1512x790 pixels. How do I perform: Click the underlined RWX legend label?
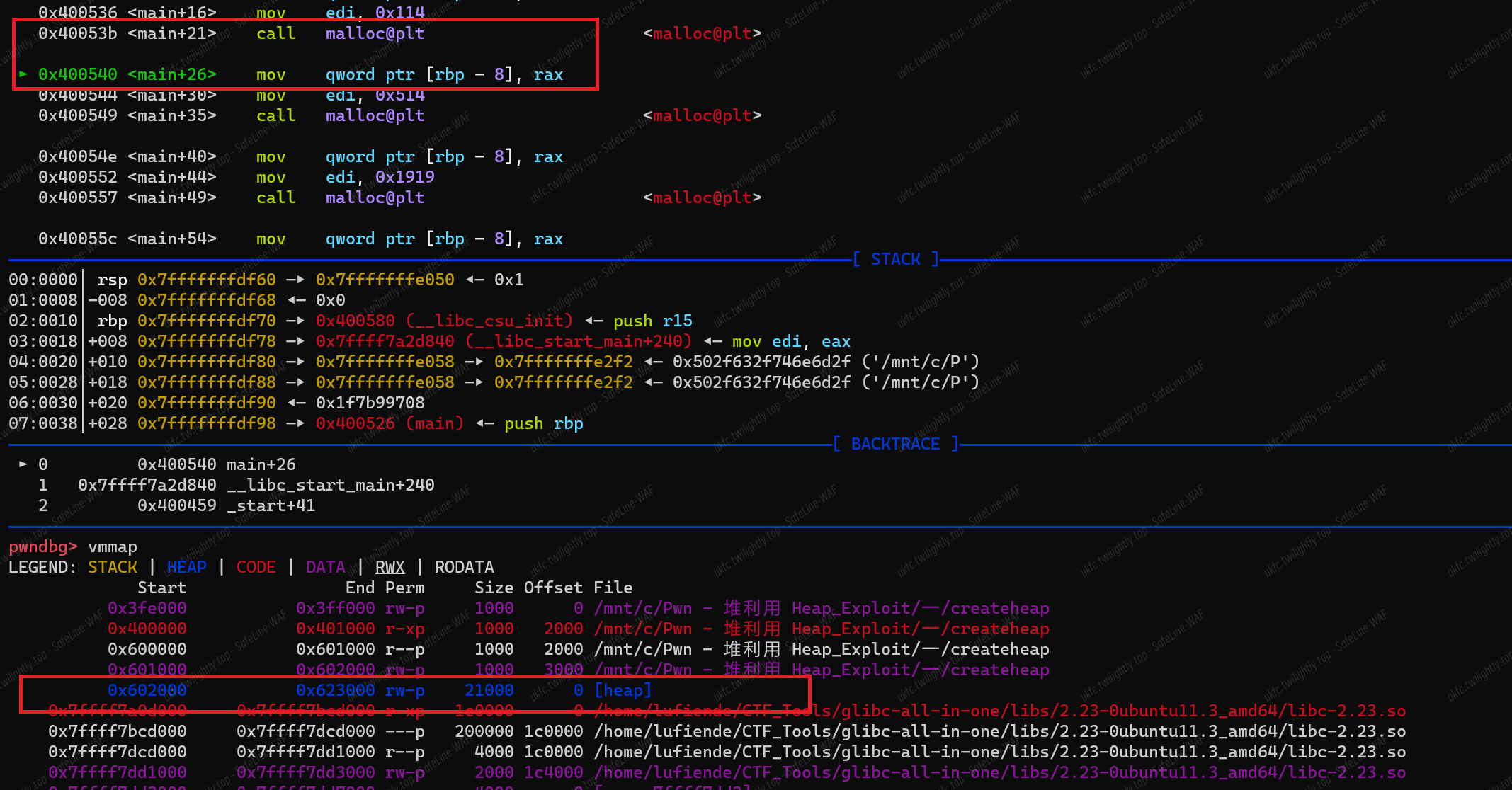(x=390, y=567)
